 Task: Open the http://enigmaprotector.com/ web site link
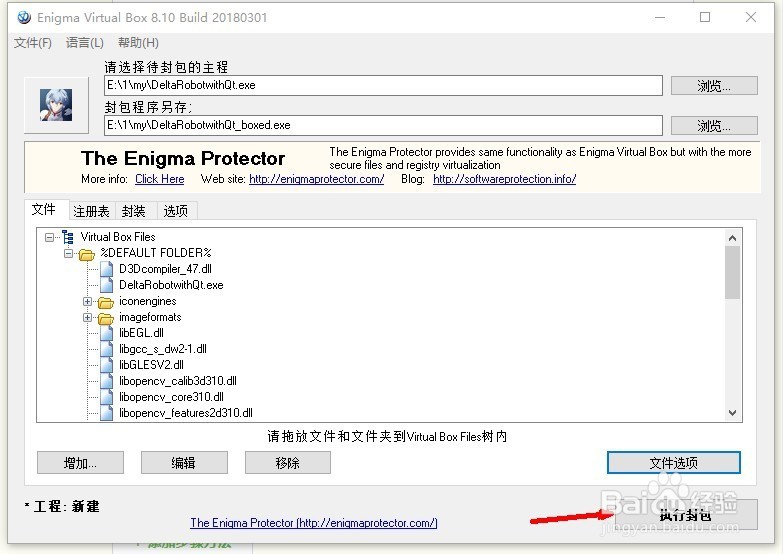tap(317, 179)
